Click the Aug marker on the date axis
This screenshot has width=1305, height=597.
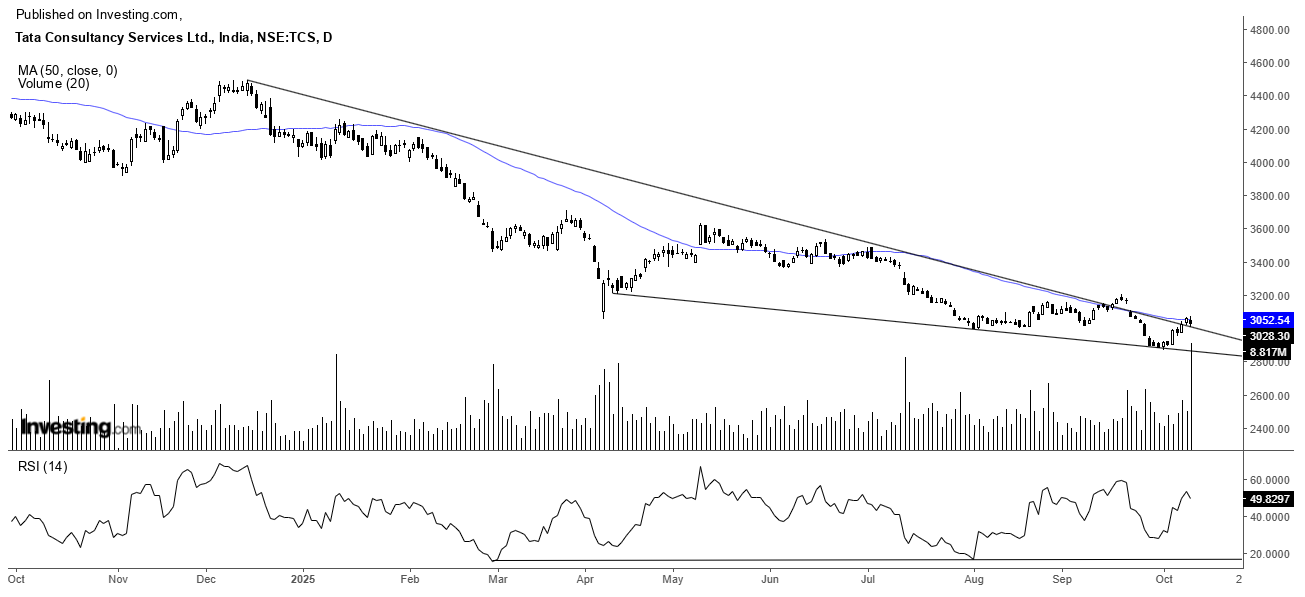point(973,578)
